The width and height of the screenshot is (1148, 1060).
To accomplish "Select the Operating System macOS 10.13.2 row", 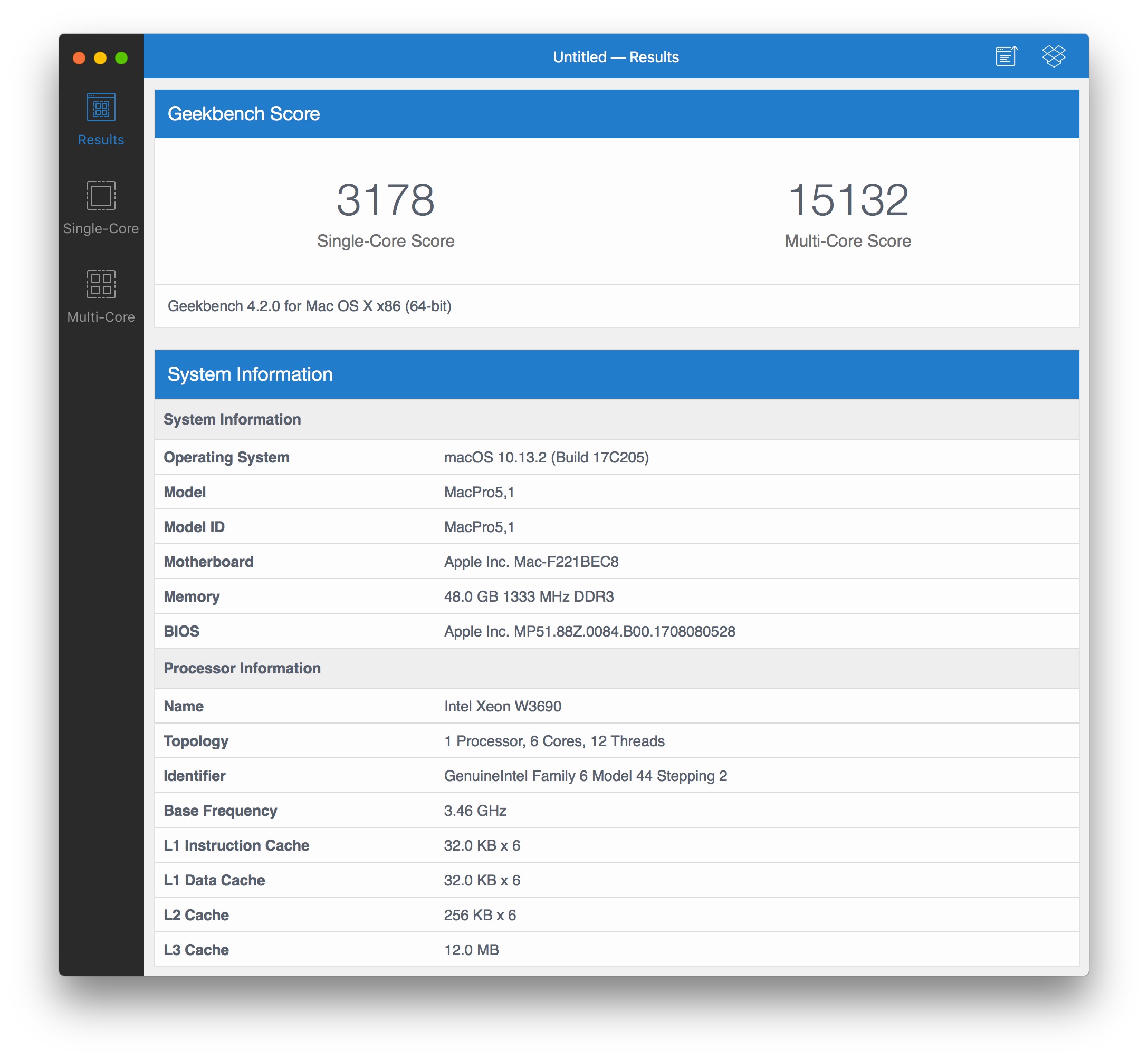I will pos(546,457).
